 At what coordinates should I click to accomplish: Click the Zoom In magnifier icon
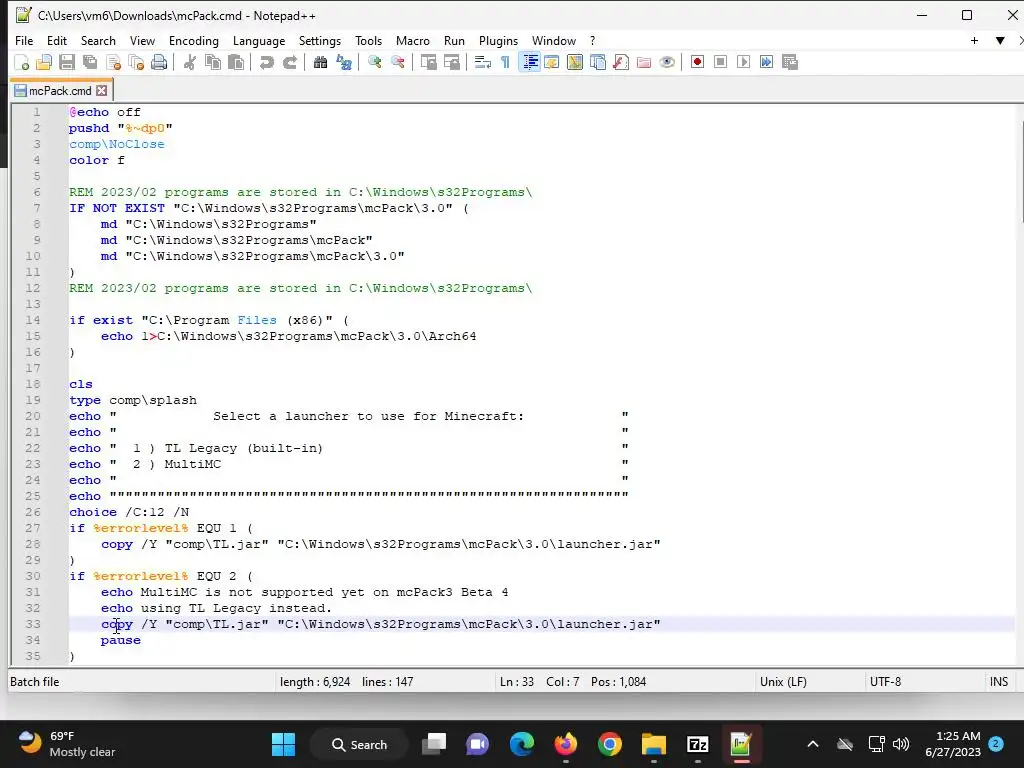coord(374,62)
